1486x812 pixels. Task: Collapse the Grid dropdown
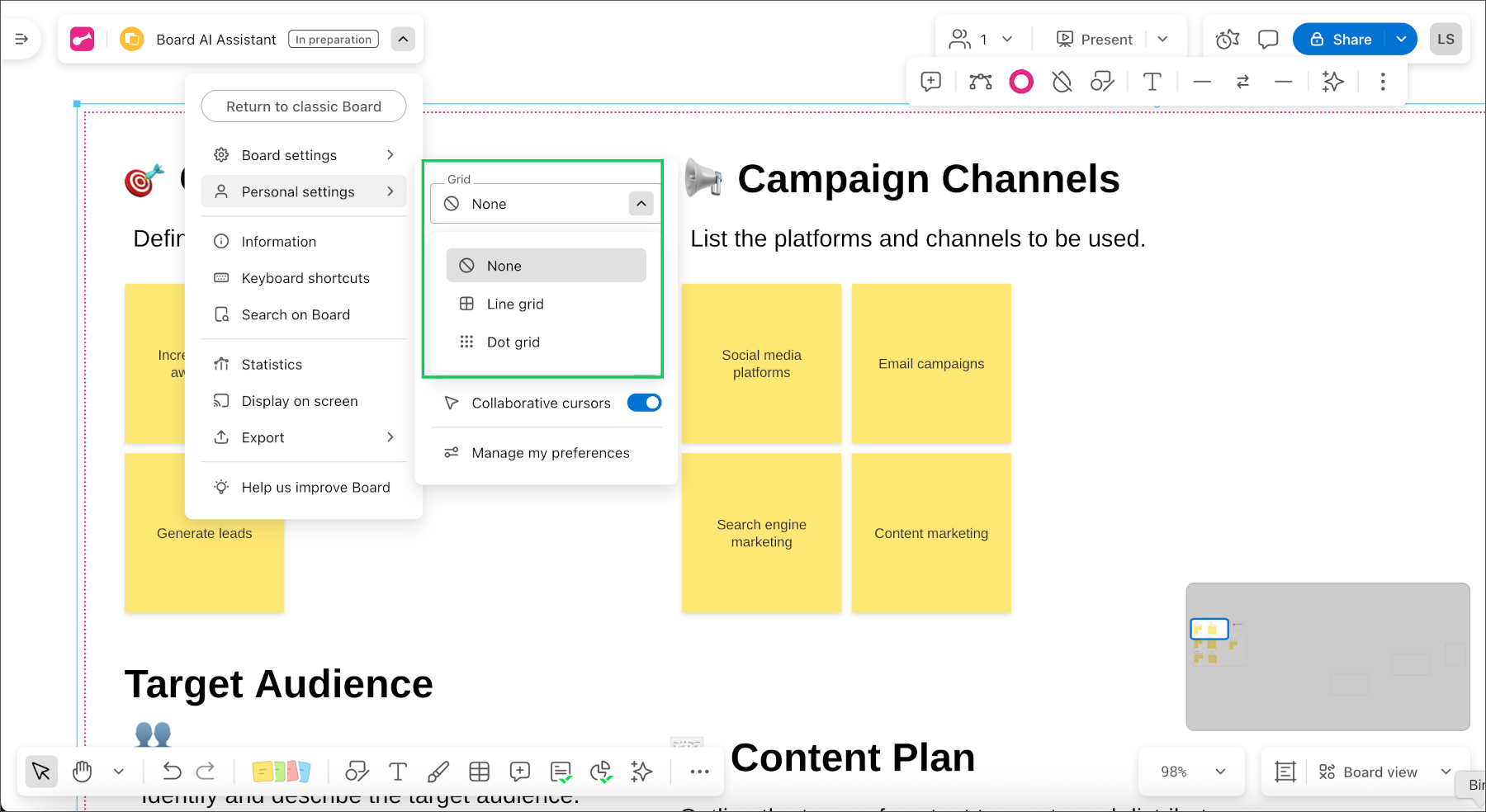point(641,204)
